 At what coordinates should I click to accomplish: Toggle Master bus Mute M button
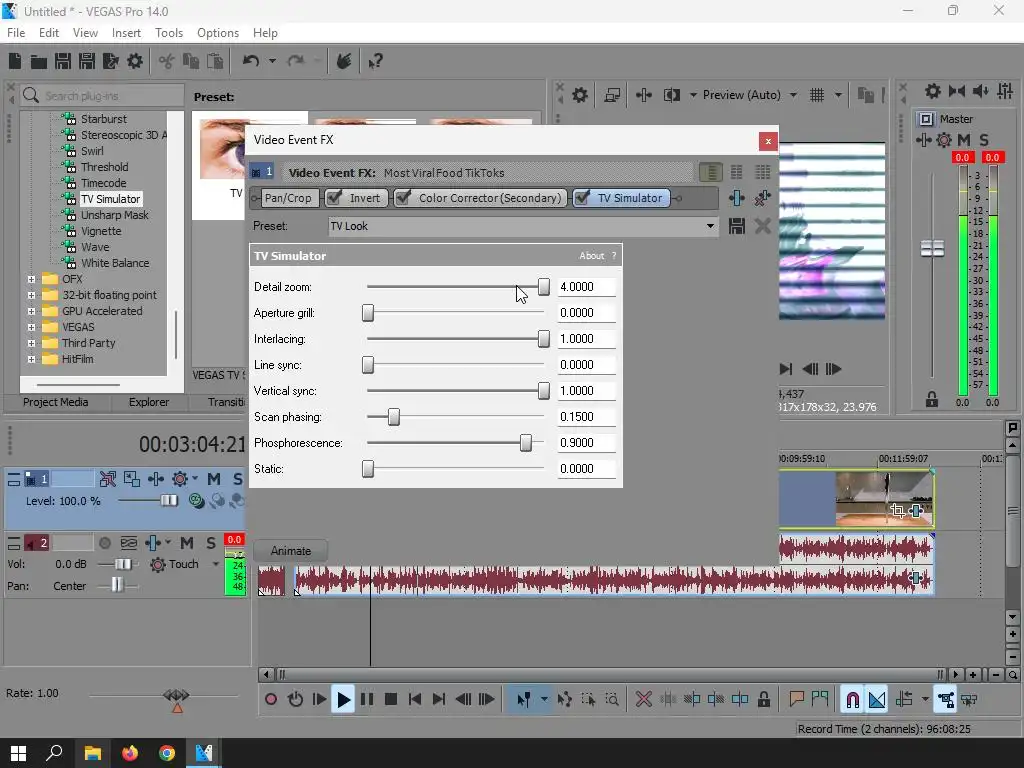coord(963,140)
